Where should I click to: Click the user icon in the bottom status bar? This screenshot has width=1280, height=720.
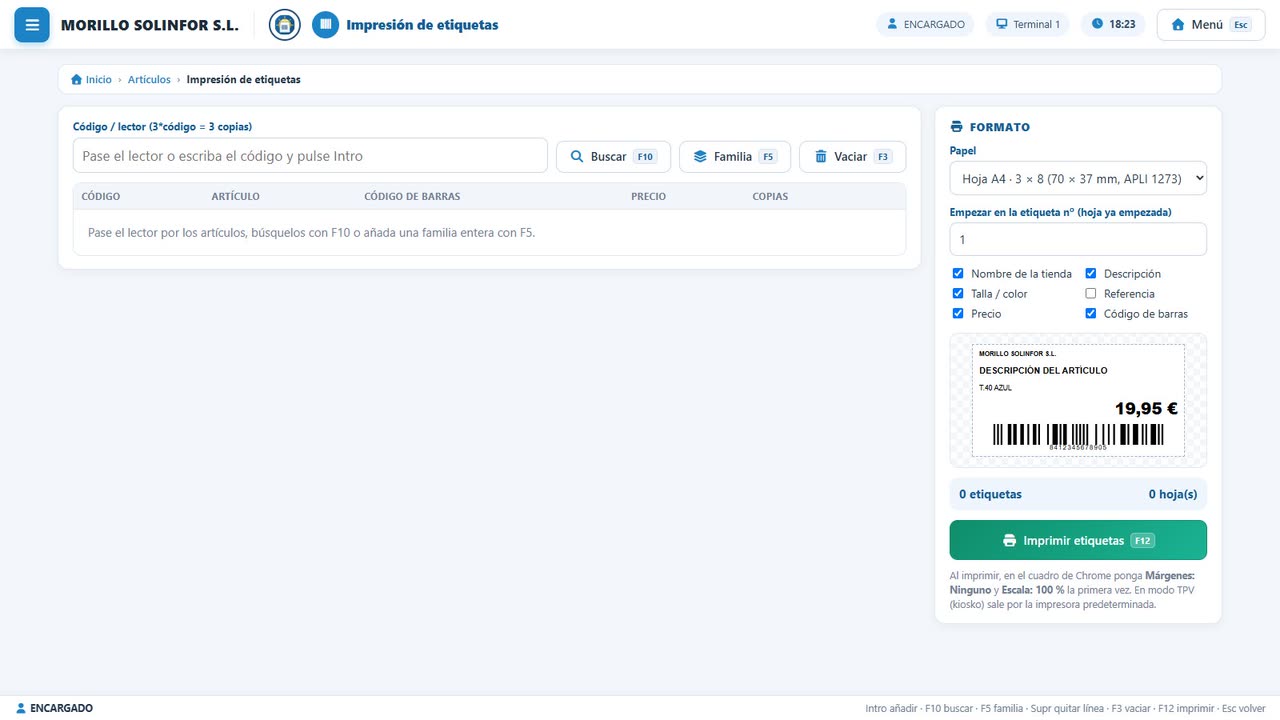(21, 708)
